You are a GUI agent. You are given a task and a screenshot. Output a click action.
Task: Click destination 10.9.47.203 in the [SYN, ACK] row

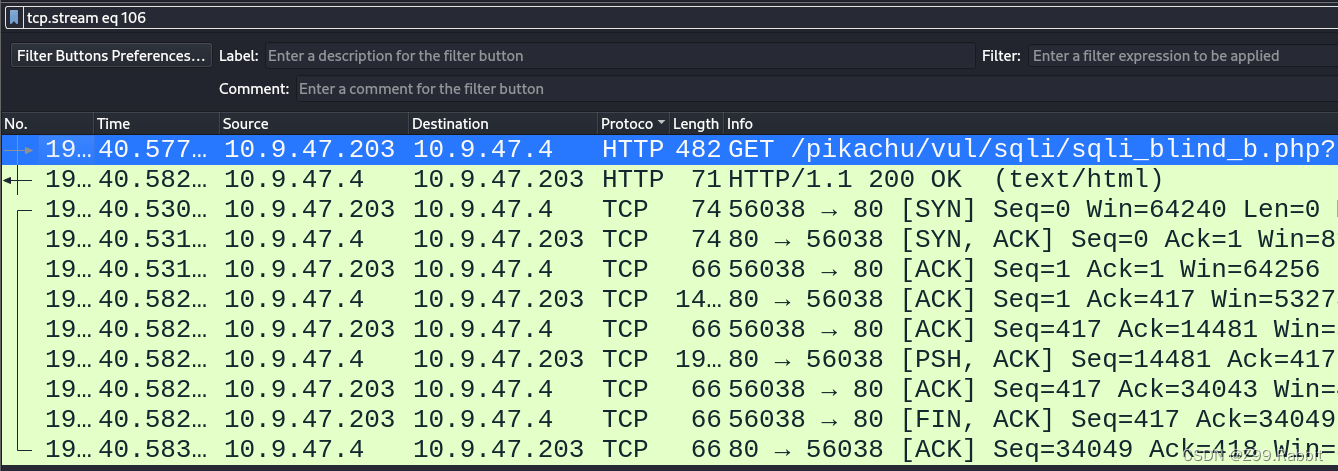point(498,240)
